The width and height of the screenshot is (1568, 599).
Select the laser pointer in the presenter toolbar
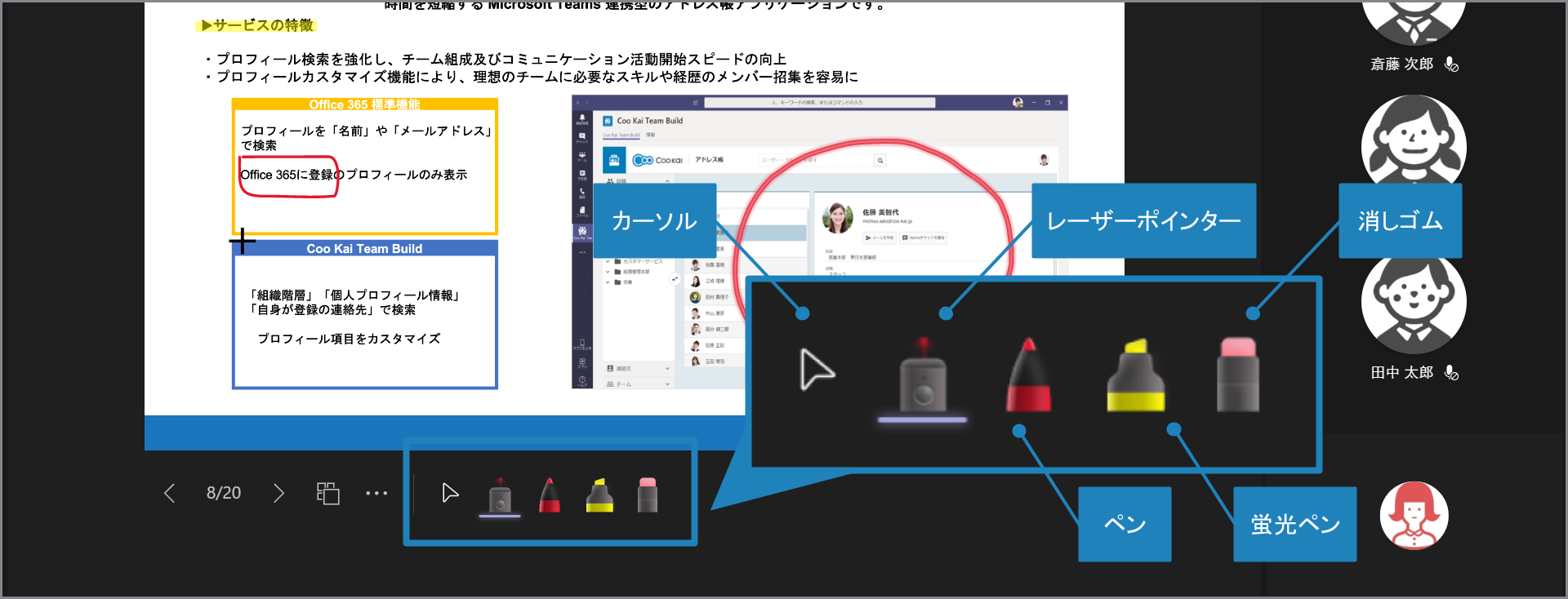[500, 495]
